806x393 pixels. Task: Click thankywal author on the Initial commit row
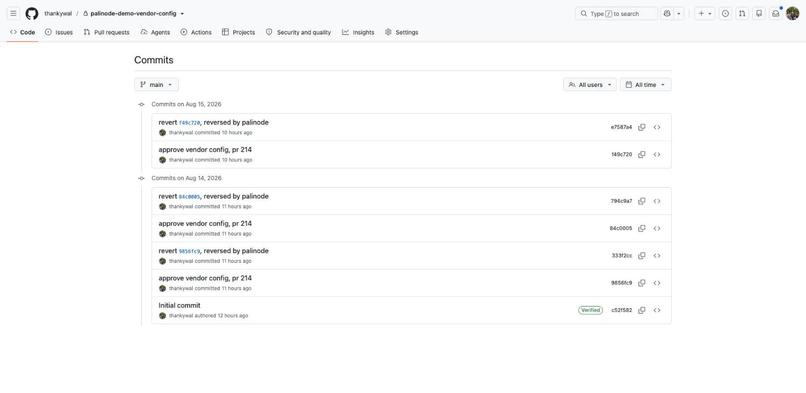click(181, 315)
